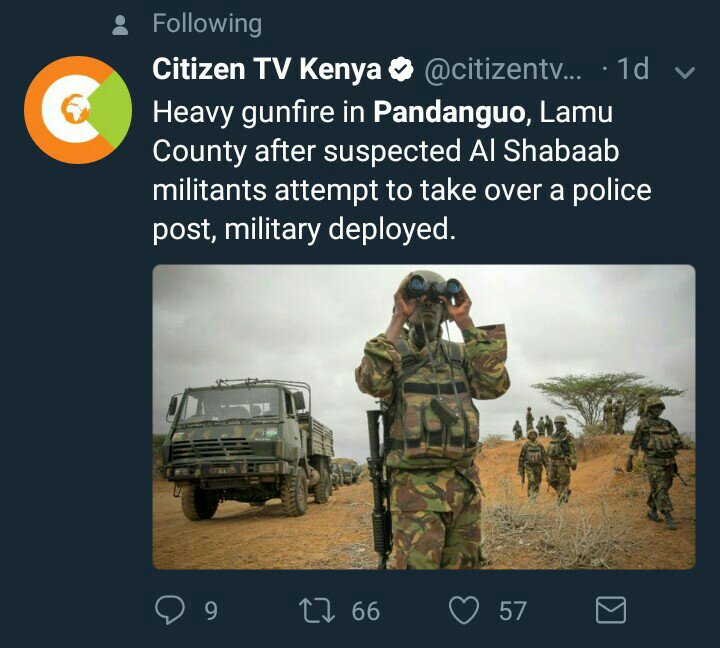Click the Following person icon
This screenshot has height=648, width=720.
120,25
